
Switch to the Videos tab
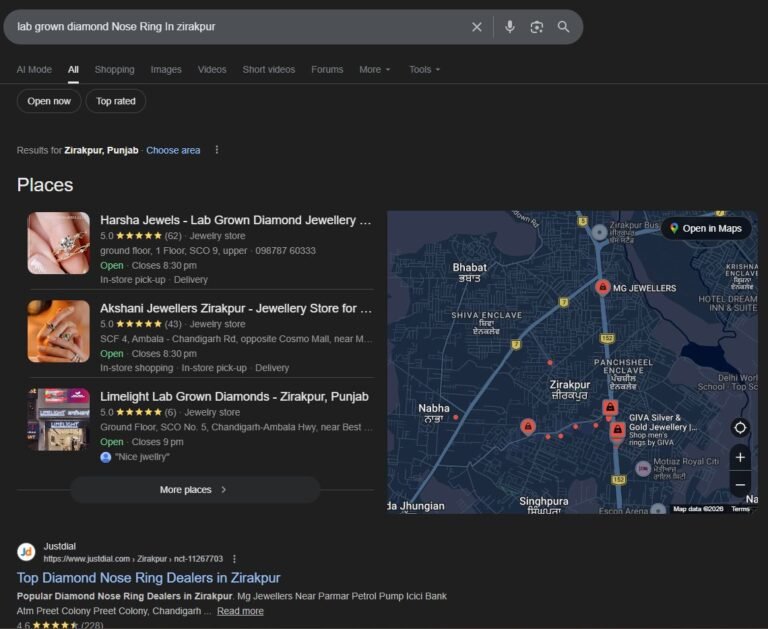212,70
